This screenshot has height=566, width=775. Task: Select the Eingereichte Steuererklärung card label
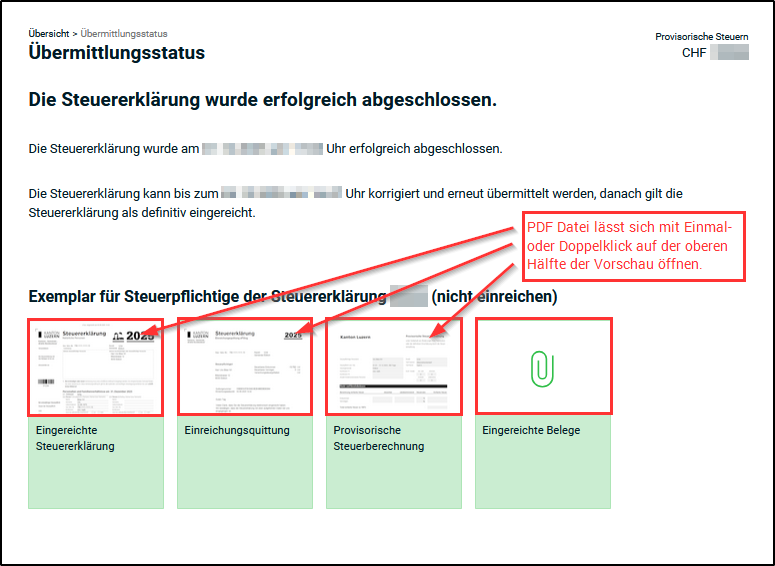(75, 438)
